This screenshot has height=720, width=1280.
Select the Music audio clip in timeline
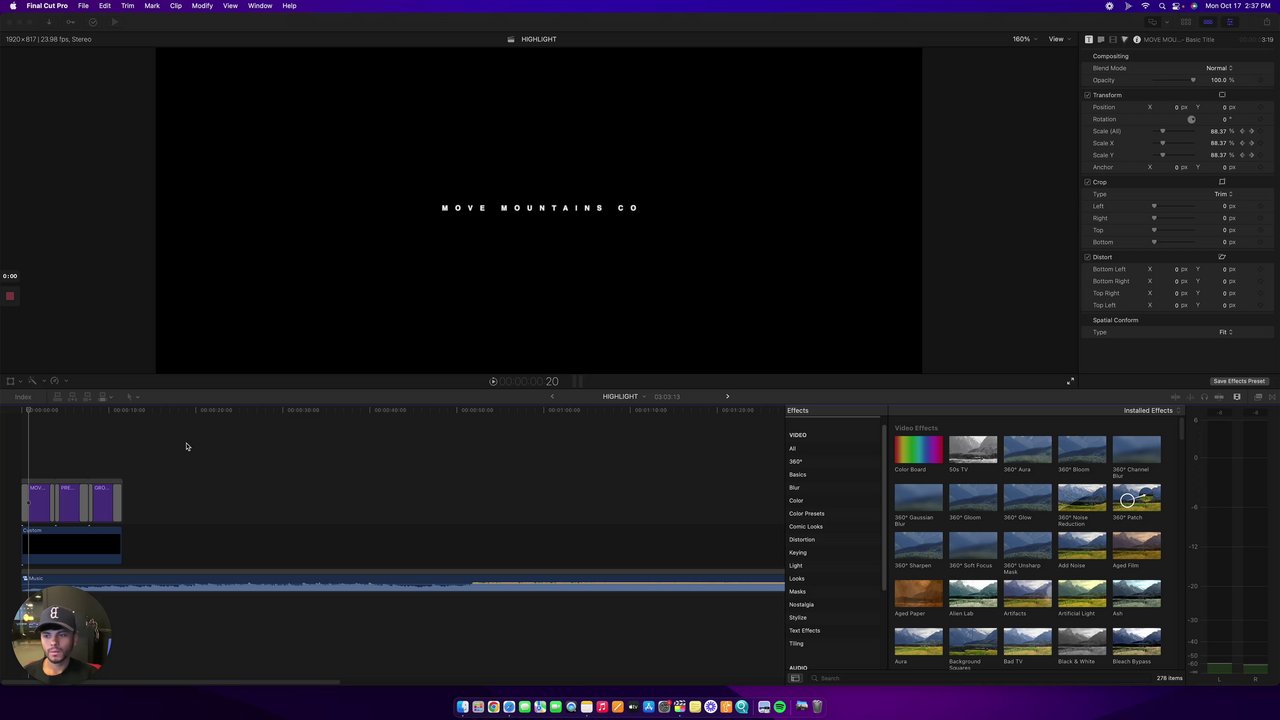pyautogui.click(x=402, y=584)
